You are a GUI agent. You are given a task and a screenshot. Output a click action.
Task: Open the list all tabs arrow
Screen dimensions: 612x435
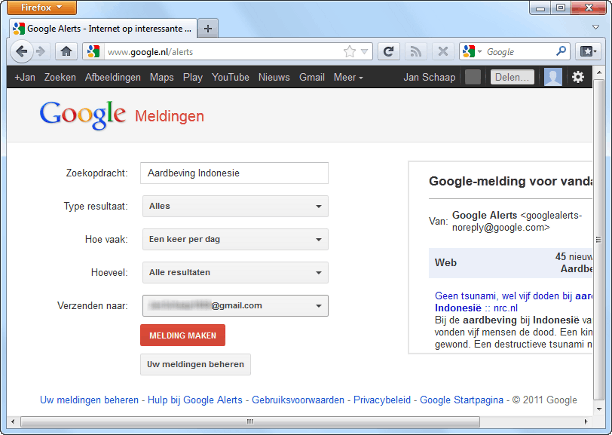(596, 27)
